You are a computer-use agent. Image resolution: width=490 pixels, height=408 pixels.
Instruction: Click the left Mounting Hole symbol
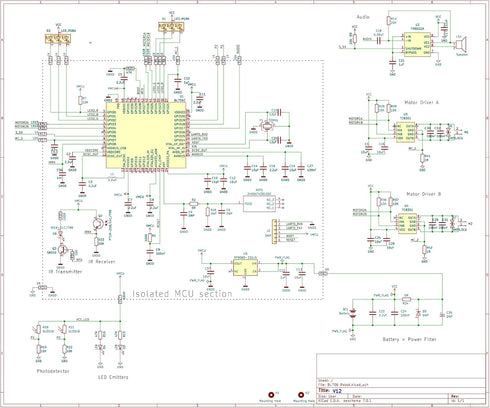(x=271, y=395)
